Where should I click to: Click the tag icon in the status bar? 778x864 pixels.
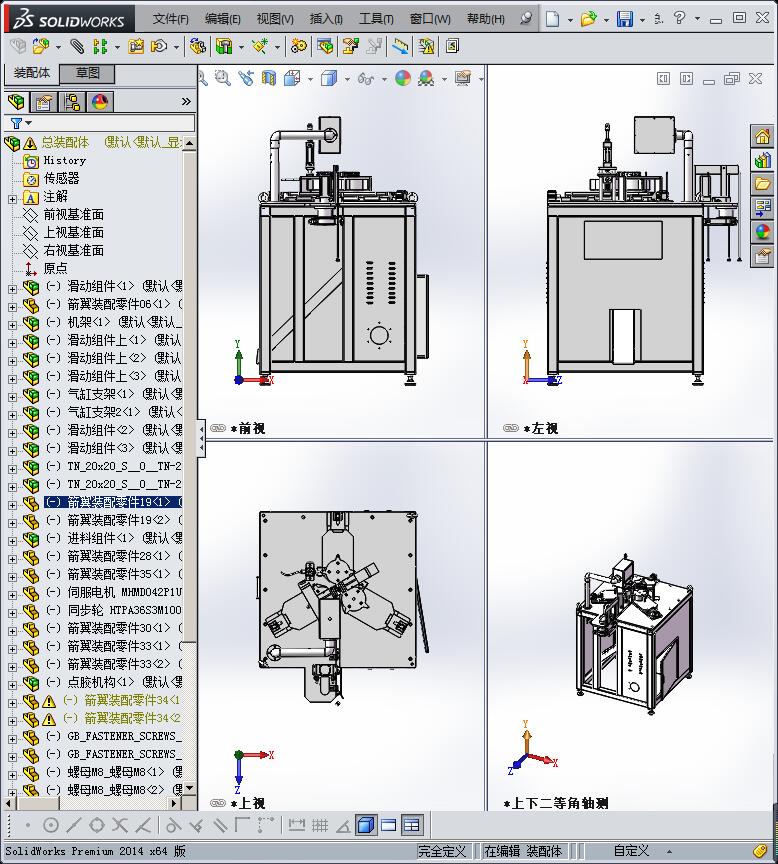coord(760,851)
